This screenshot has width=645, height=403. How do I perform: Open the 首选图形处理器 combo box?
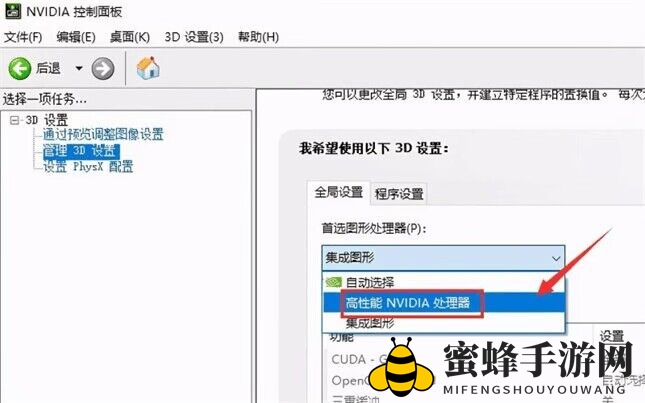coord(443,258)
